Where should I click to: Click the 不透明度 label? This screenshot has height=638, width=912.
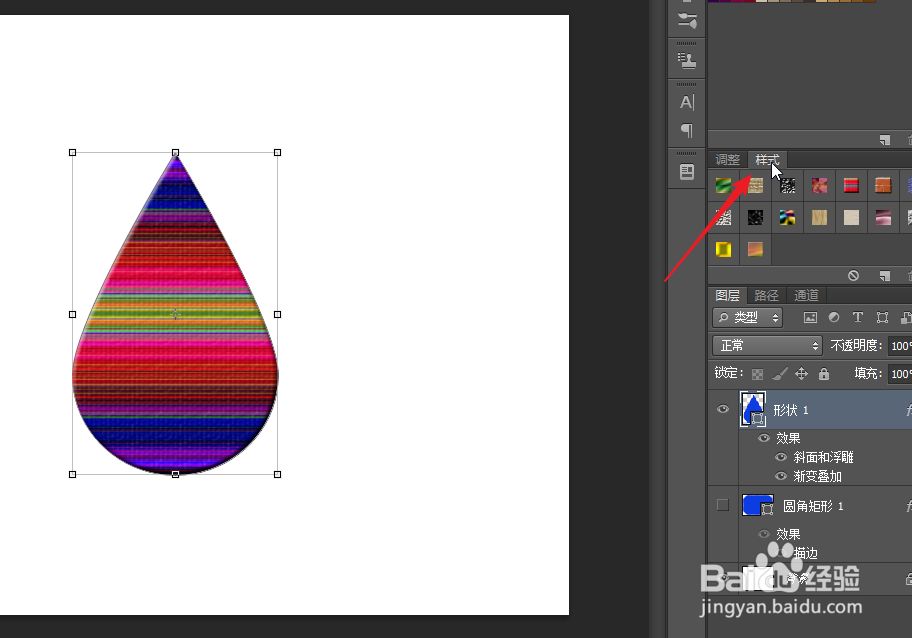[x=856, y=345]
